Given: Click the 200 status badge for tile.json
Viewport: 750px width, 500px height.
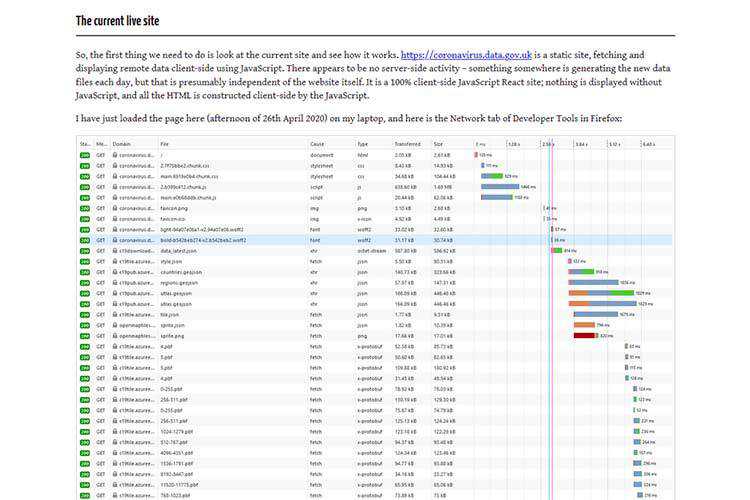Looking at the screenshot, I should [85, 315].
